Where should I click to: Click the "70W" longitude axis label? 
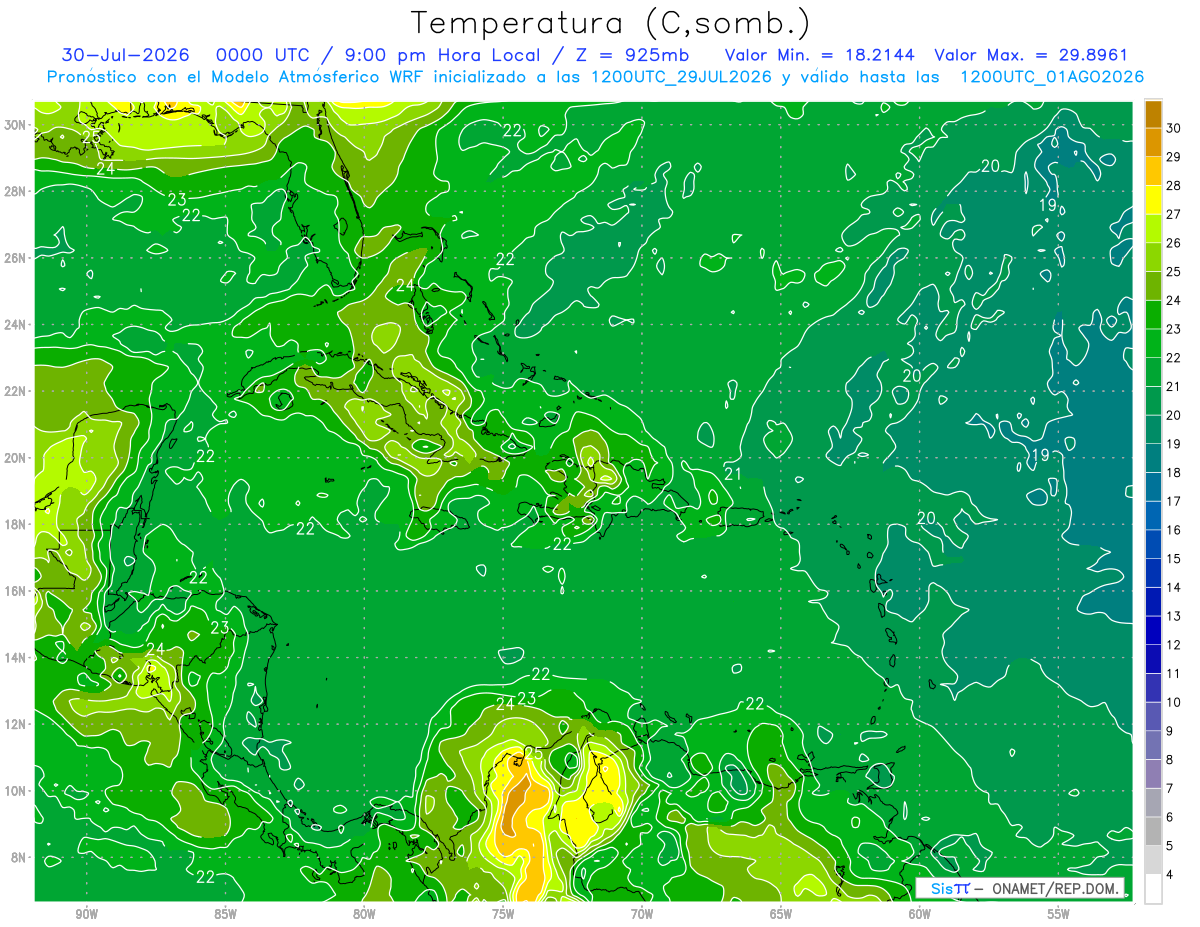(x=642, y=913)
